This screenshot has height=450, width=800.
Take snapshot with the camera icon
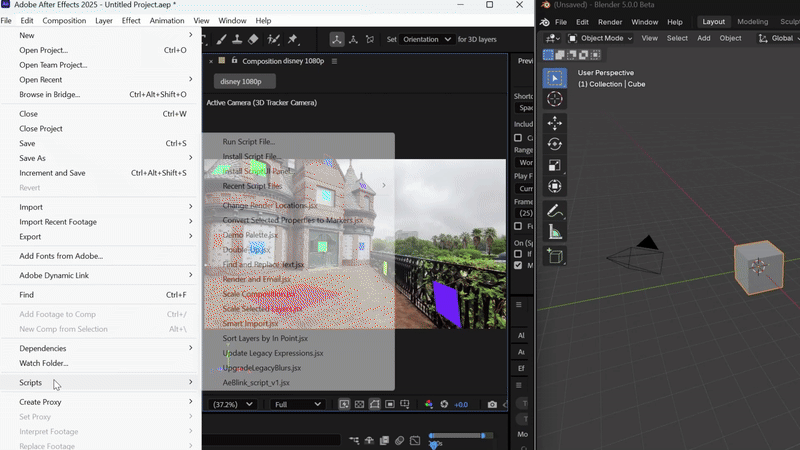492,404
